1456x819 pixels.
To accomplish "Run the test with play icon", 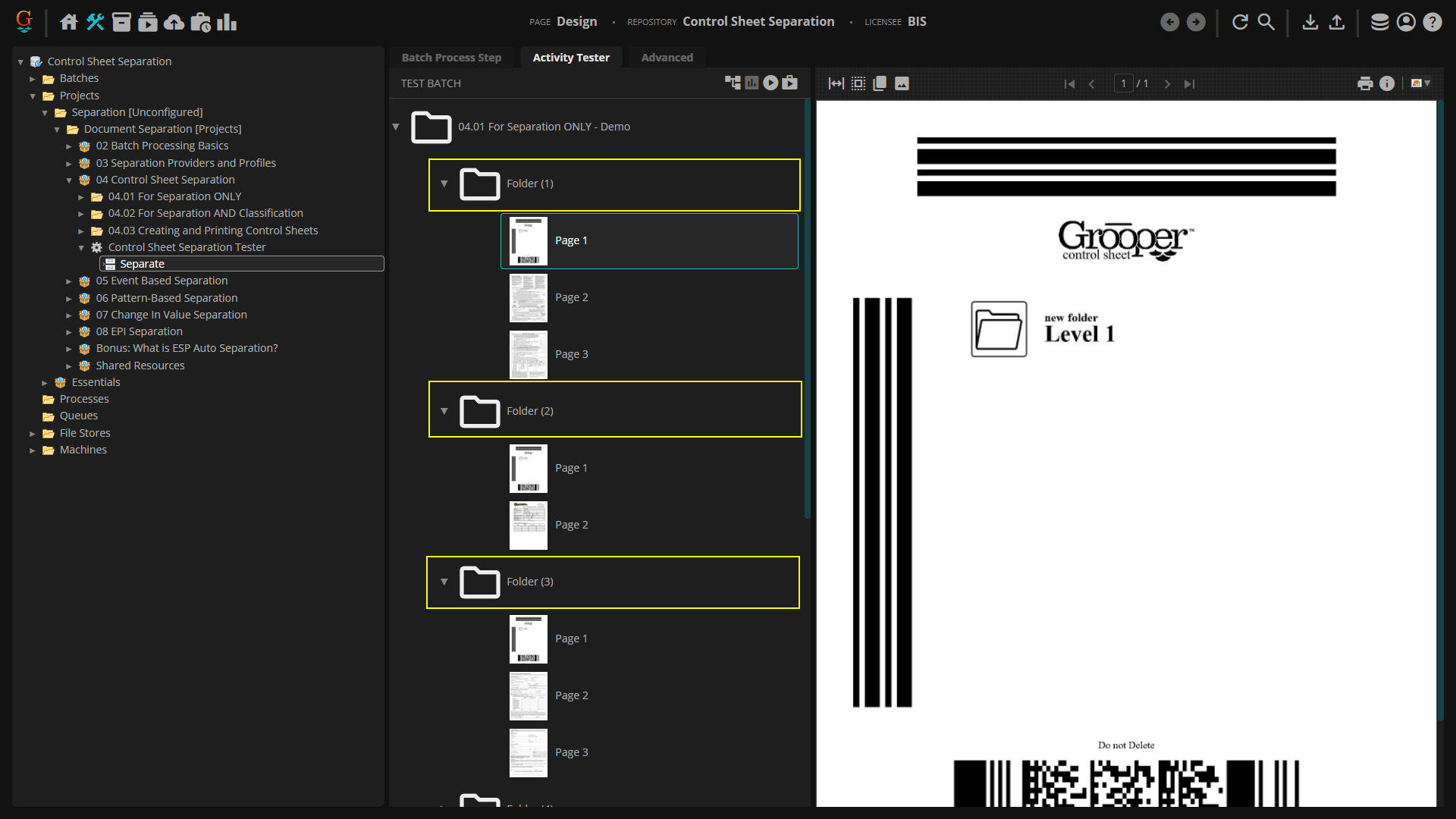I will [x=770, y=83].
